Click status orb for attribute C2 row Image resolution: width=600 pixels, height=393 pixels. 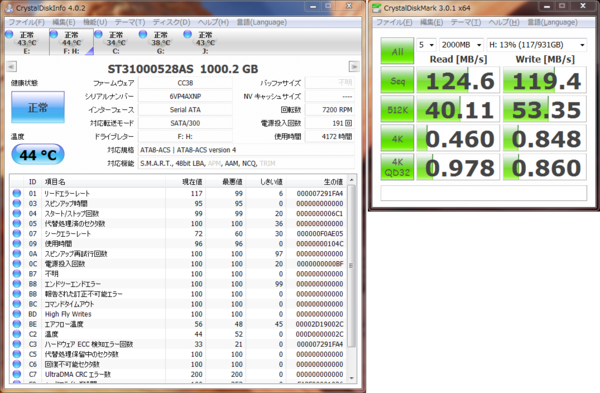[17, 334]
